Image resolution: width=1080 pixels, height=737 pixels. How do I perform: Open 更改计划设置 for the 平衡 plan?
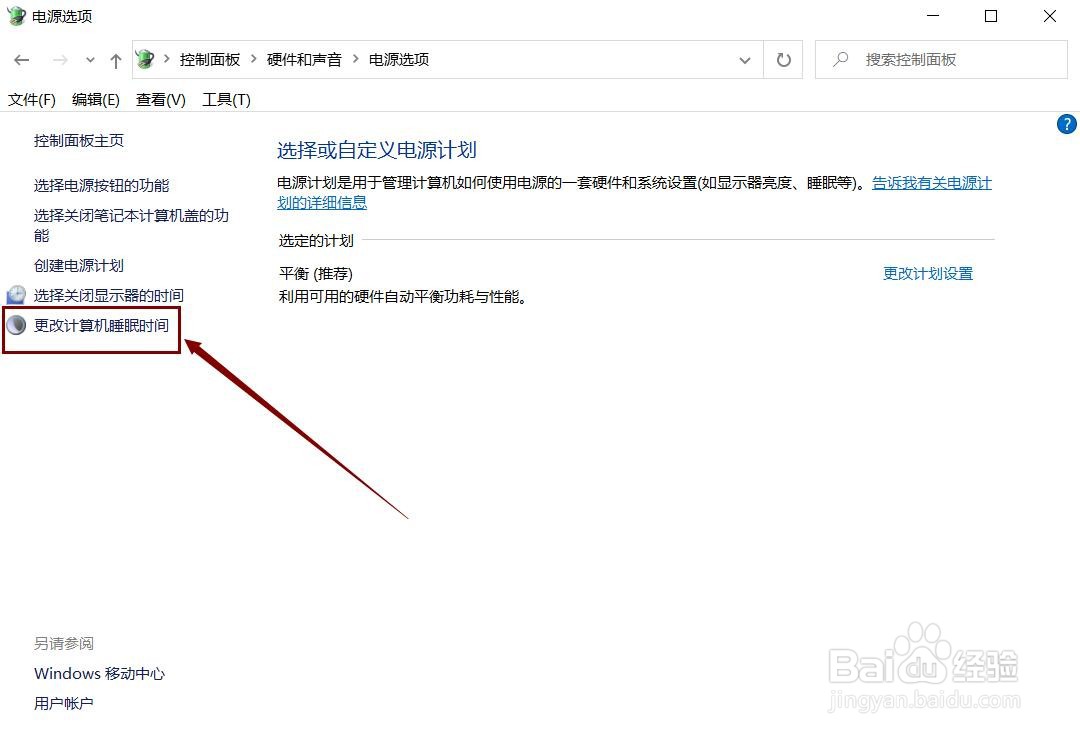[x=928, y=272]
